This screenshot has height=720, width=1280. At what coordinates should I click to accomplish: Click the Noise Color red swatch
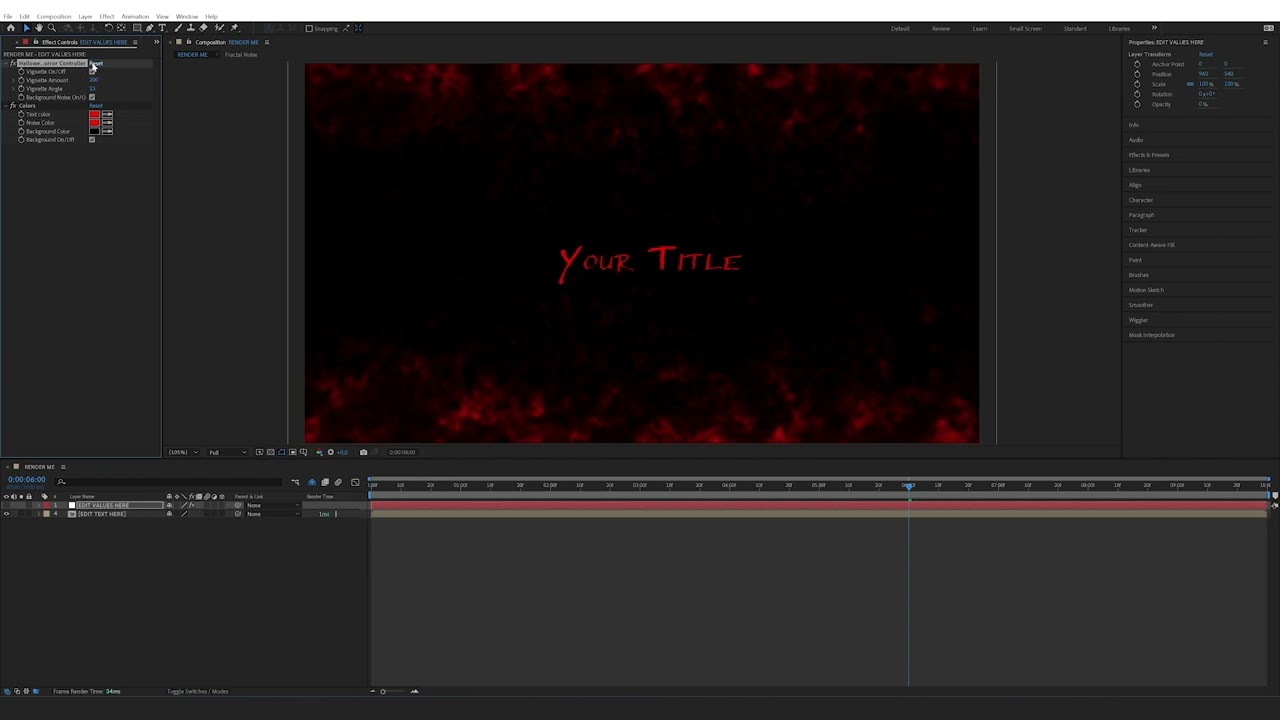click(x=94, y=122)
